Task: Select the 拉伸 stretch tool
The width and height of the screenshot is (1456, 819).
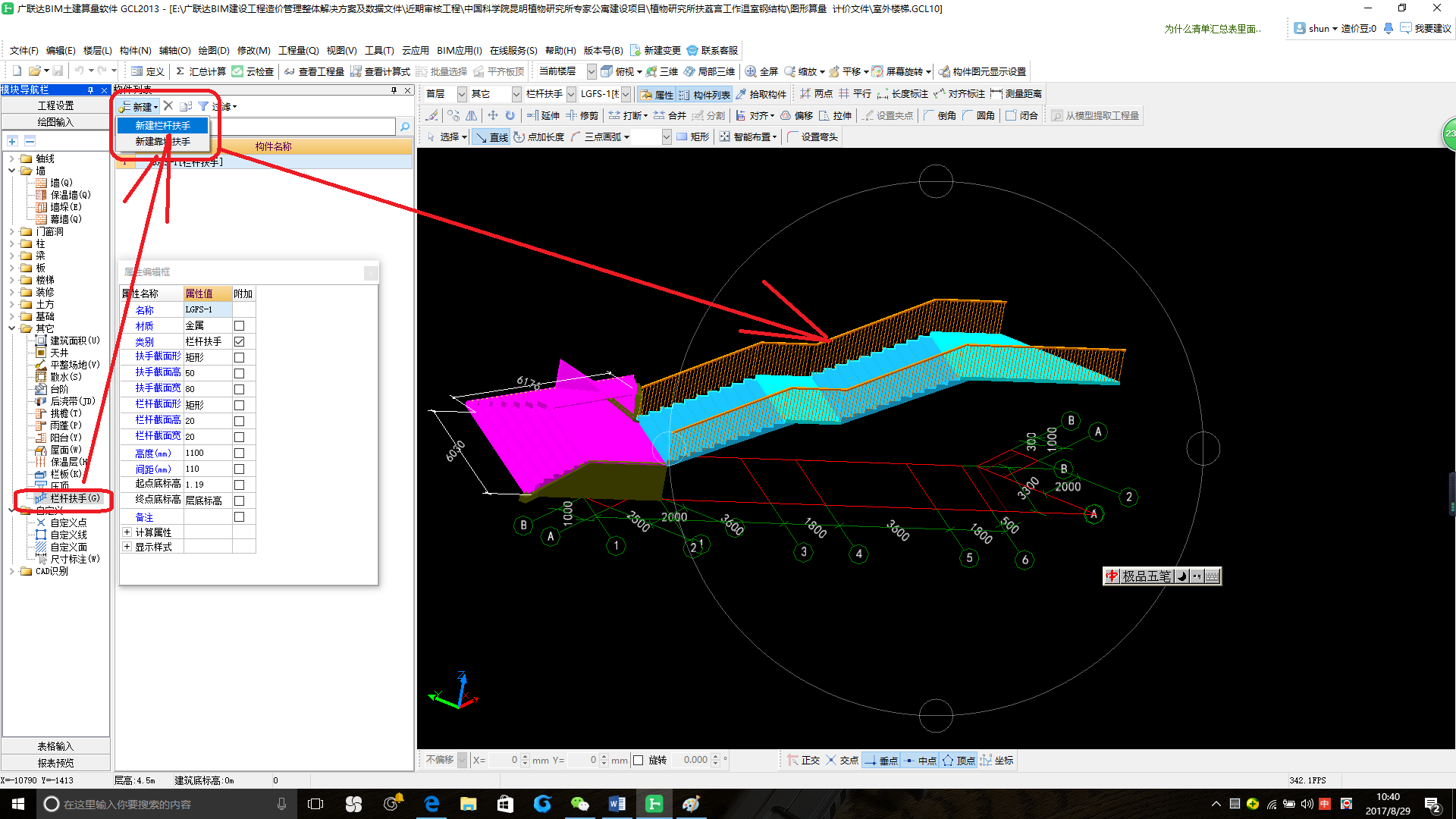Action: tap(835, 115)
